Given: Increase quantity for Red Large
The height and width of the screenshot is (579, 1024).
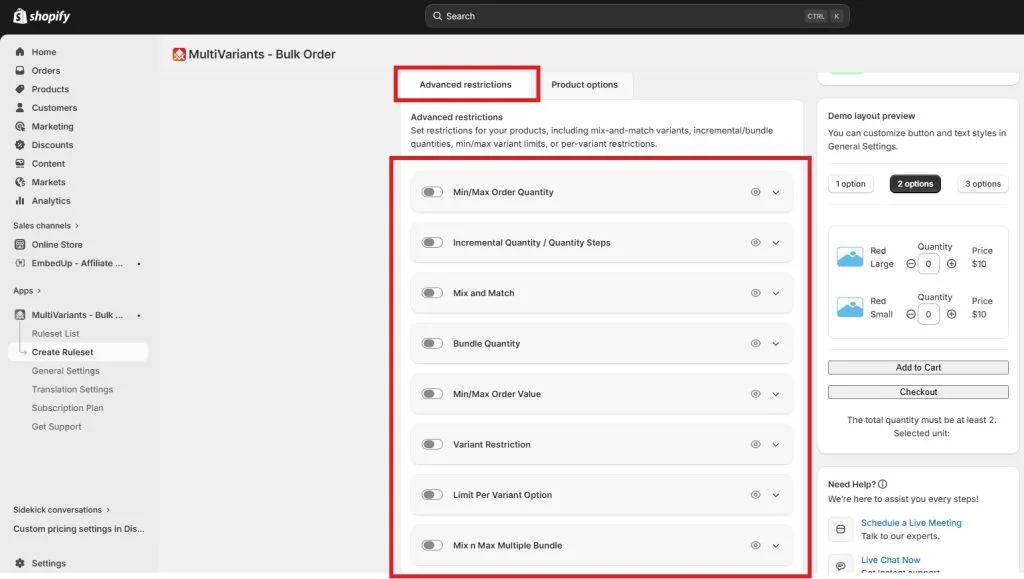Looking at the screenshot, I should click(x=952, y=264).
